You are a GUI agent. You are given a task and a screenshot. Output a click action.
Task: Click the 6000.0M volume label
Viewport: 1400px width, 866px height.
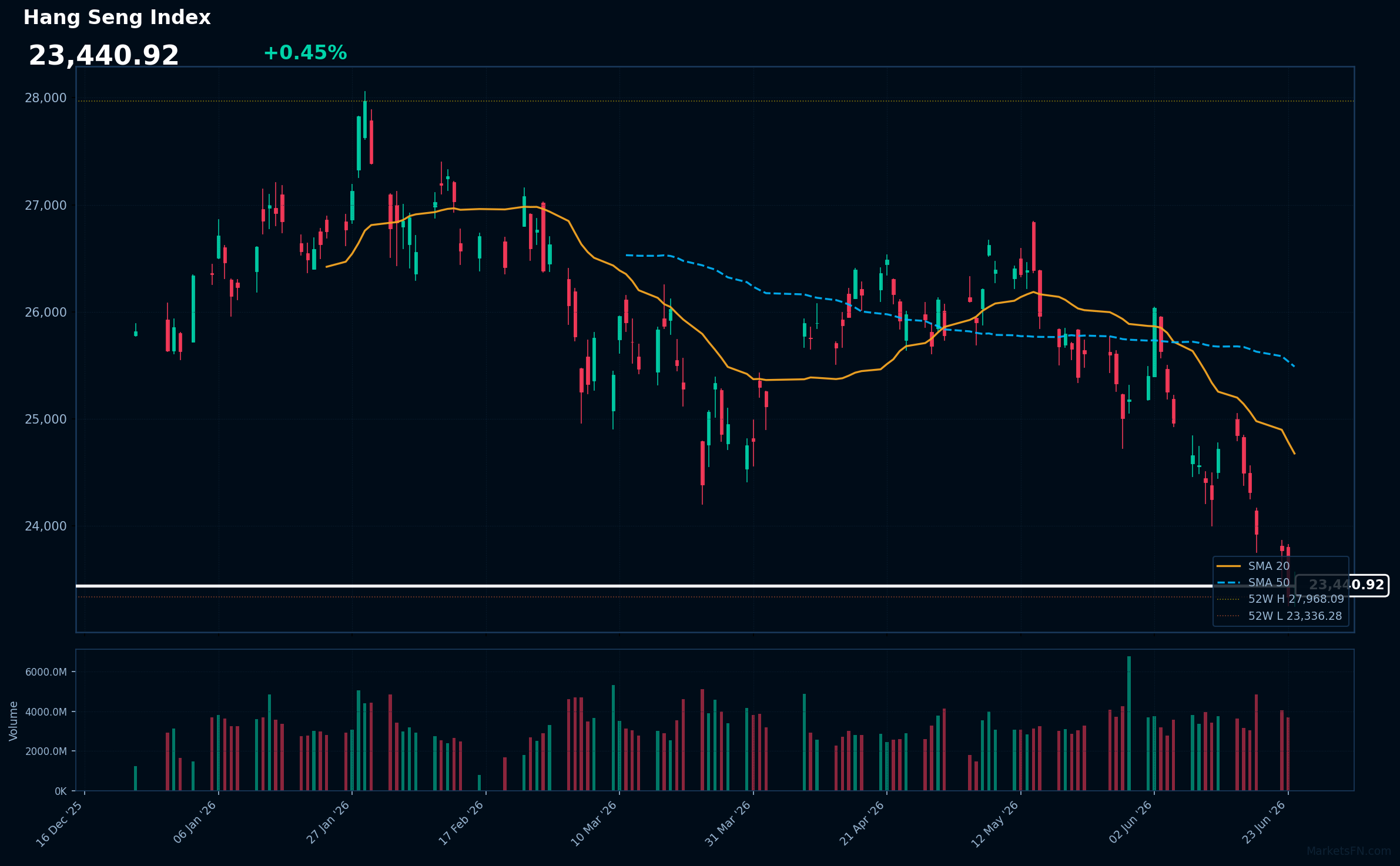(x=46, y=672)
